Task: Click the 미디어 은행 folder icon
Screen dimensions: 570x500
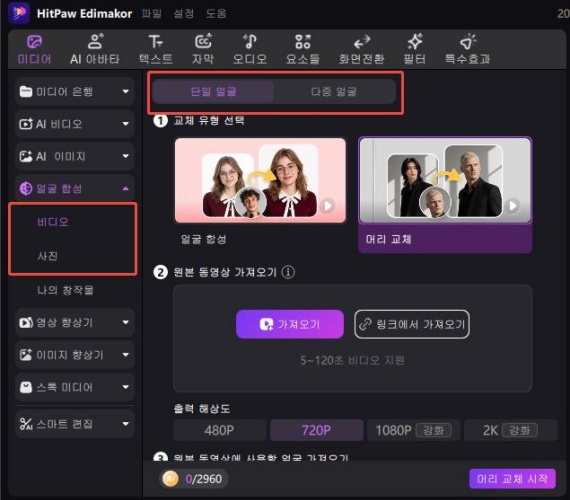Action: [x=26, y=92]
